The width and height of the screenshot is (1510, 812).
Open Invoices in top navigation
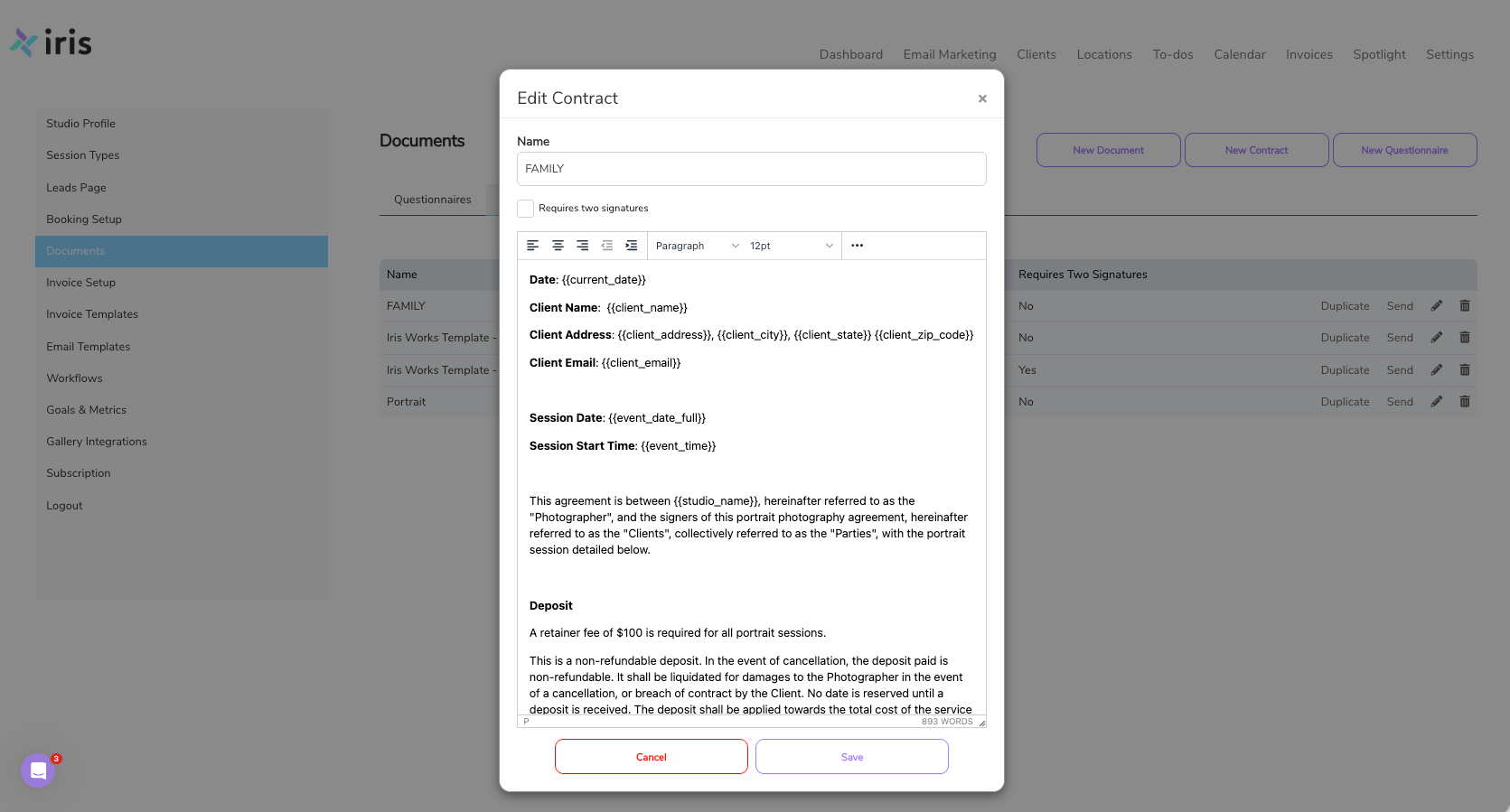tap(1308, 54)
